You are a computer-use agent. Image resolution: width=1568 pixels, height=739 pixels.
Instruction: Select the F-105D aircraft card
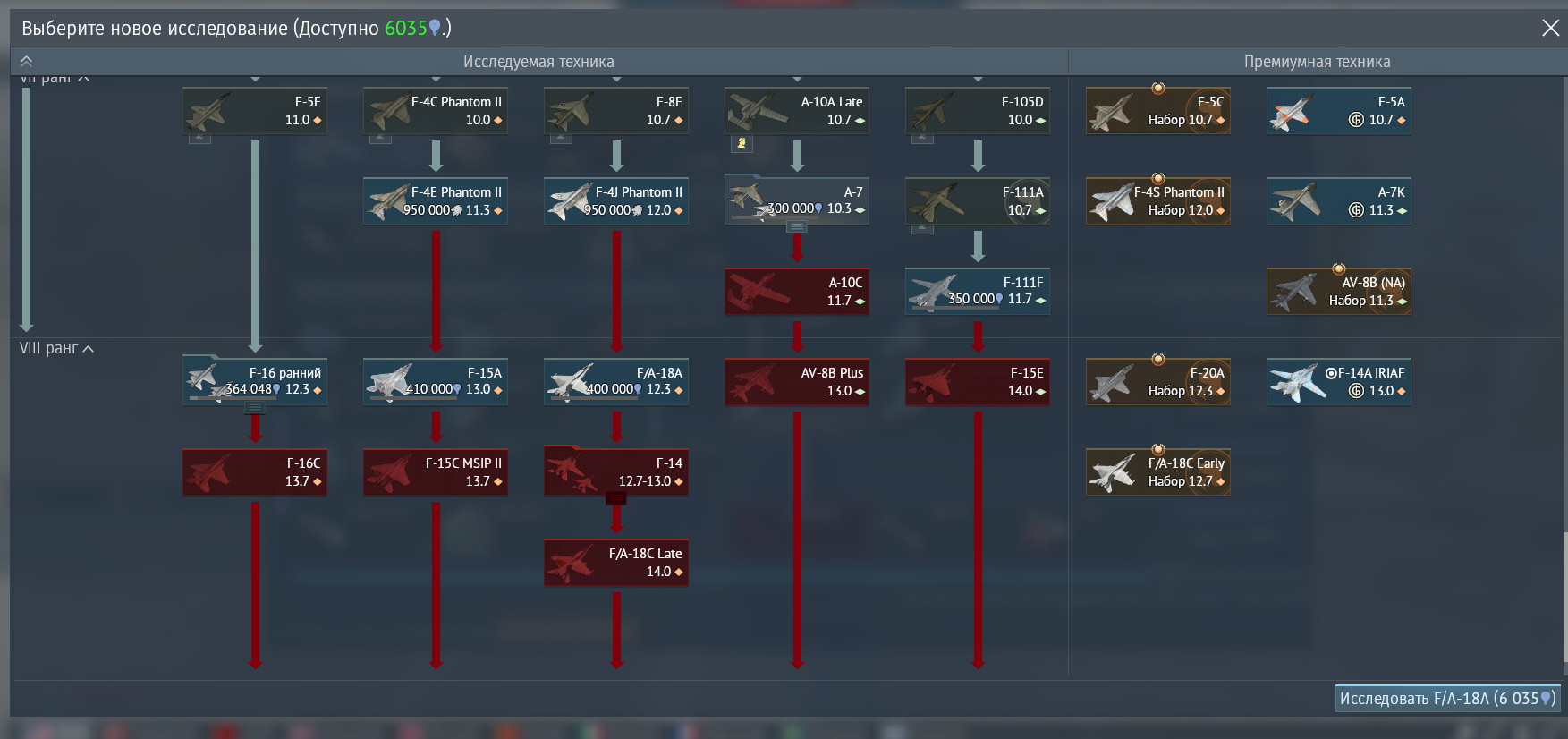click(x=978, y=111)
